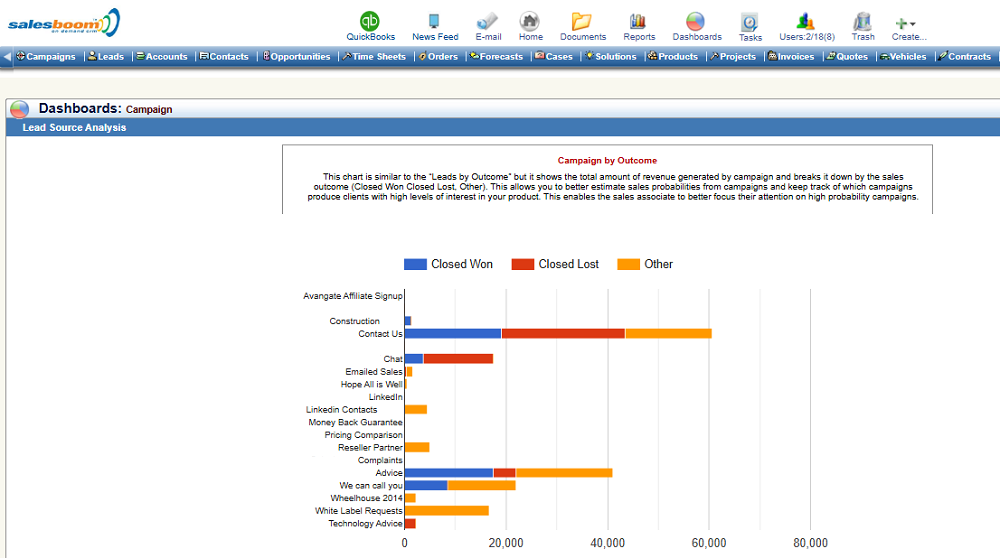
Task: Toggle the Closed Won legend series
Action: tap(448, 264)
